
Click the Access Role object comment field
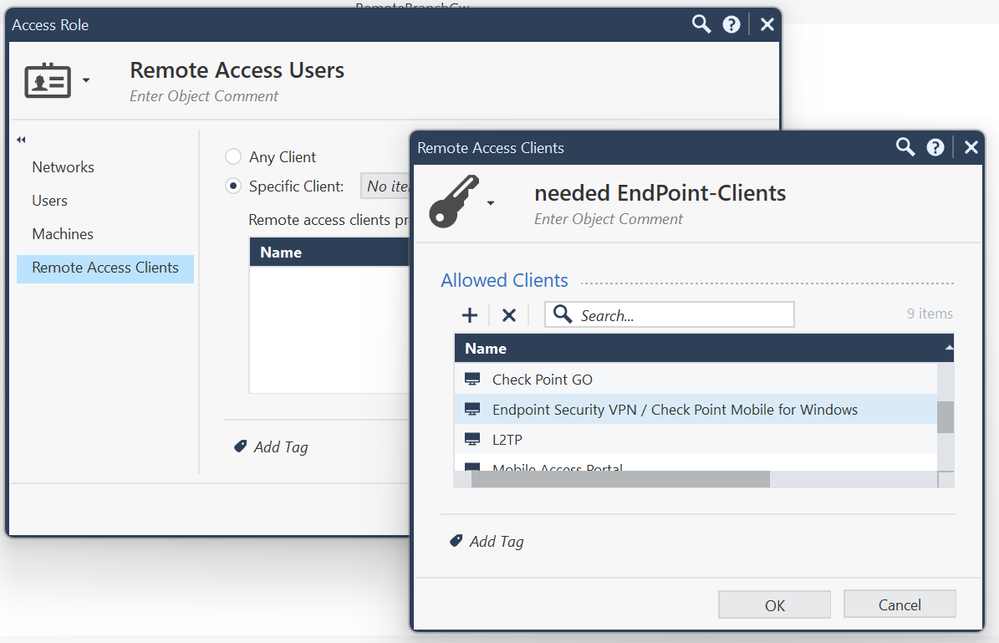click(x=204, y=96)
